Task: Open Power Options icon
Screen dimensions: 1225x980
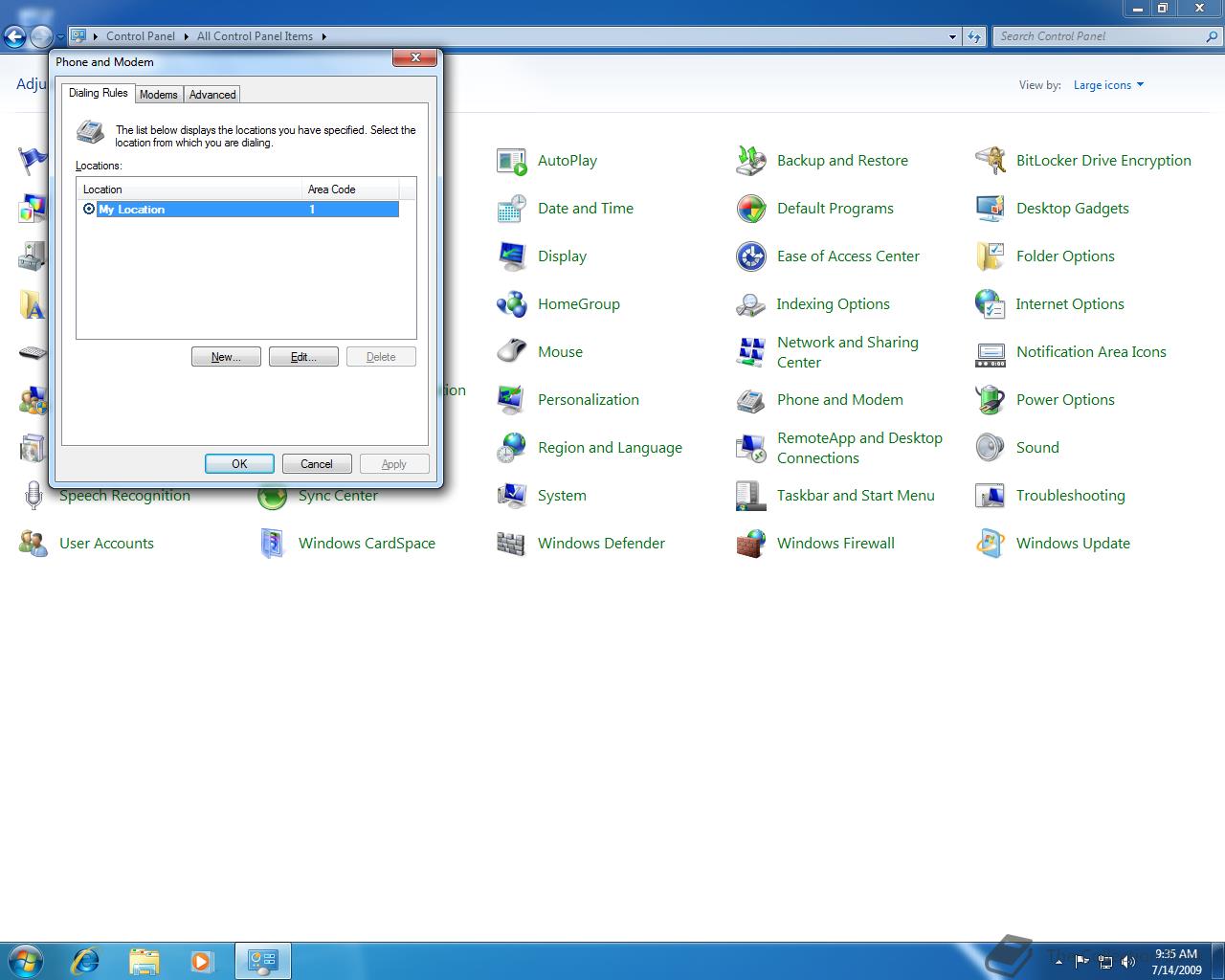Action: coord(990,400)
